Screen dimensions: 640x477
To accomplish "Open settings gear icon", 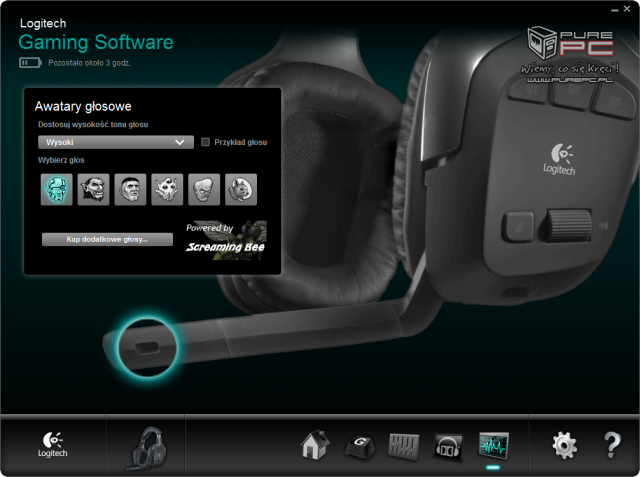I will [565, 446].
